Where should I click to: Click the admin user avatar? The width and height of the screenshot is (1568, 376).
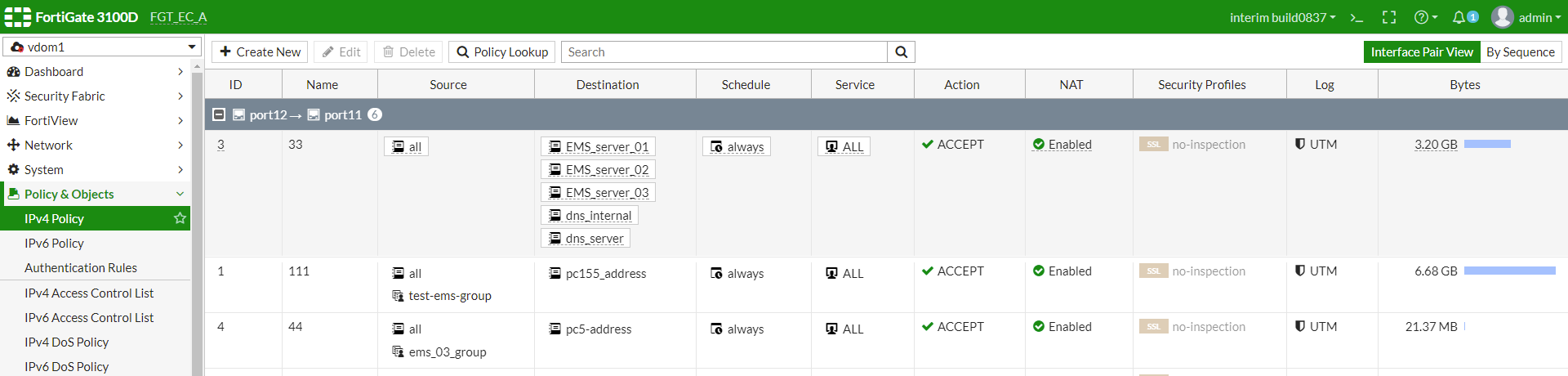coord(1502,17)
